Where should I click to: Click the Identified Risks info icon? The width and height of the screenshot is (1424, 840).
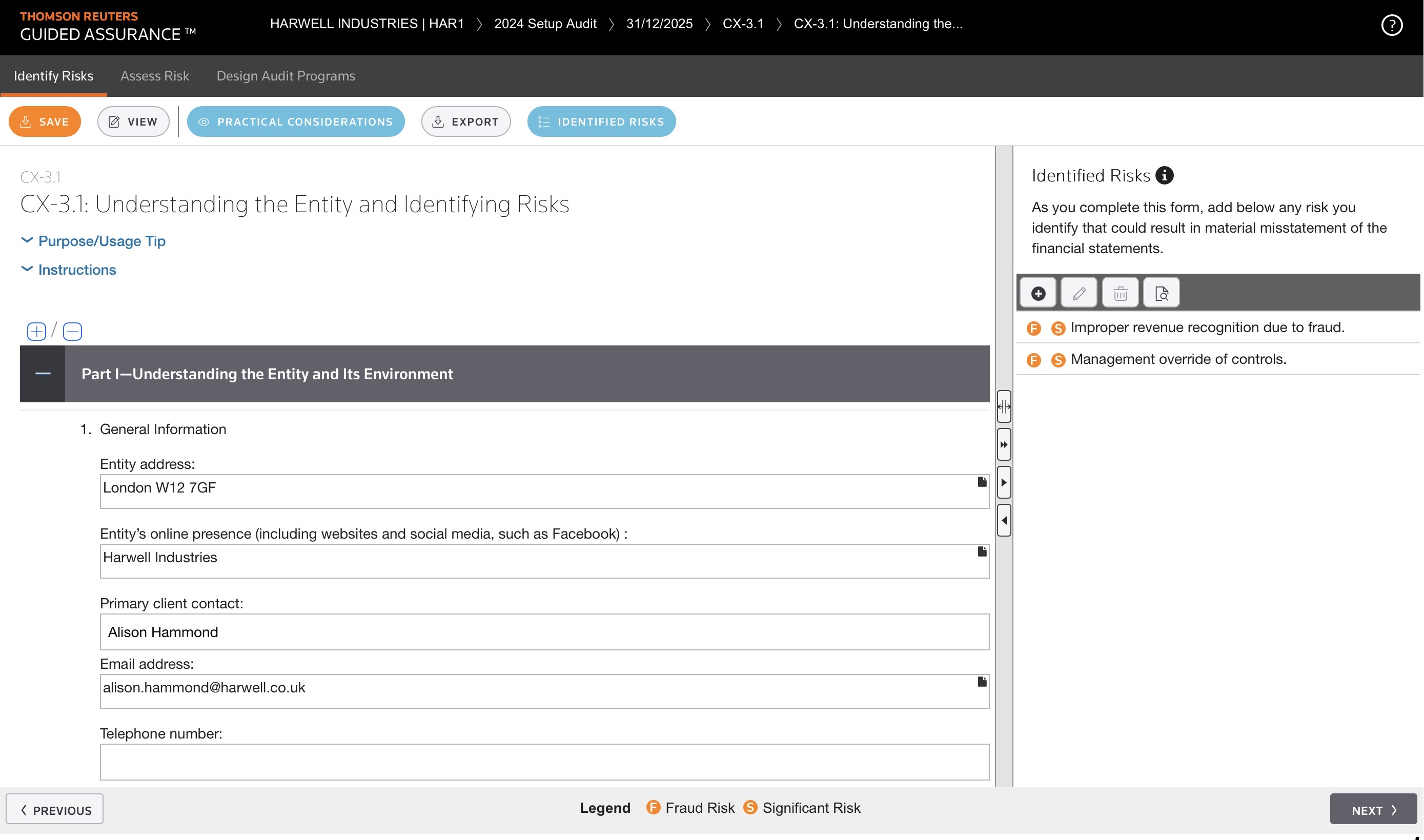pyautogui.click(x=1164, y=175)
